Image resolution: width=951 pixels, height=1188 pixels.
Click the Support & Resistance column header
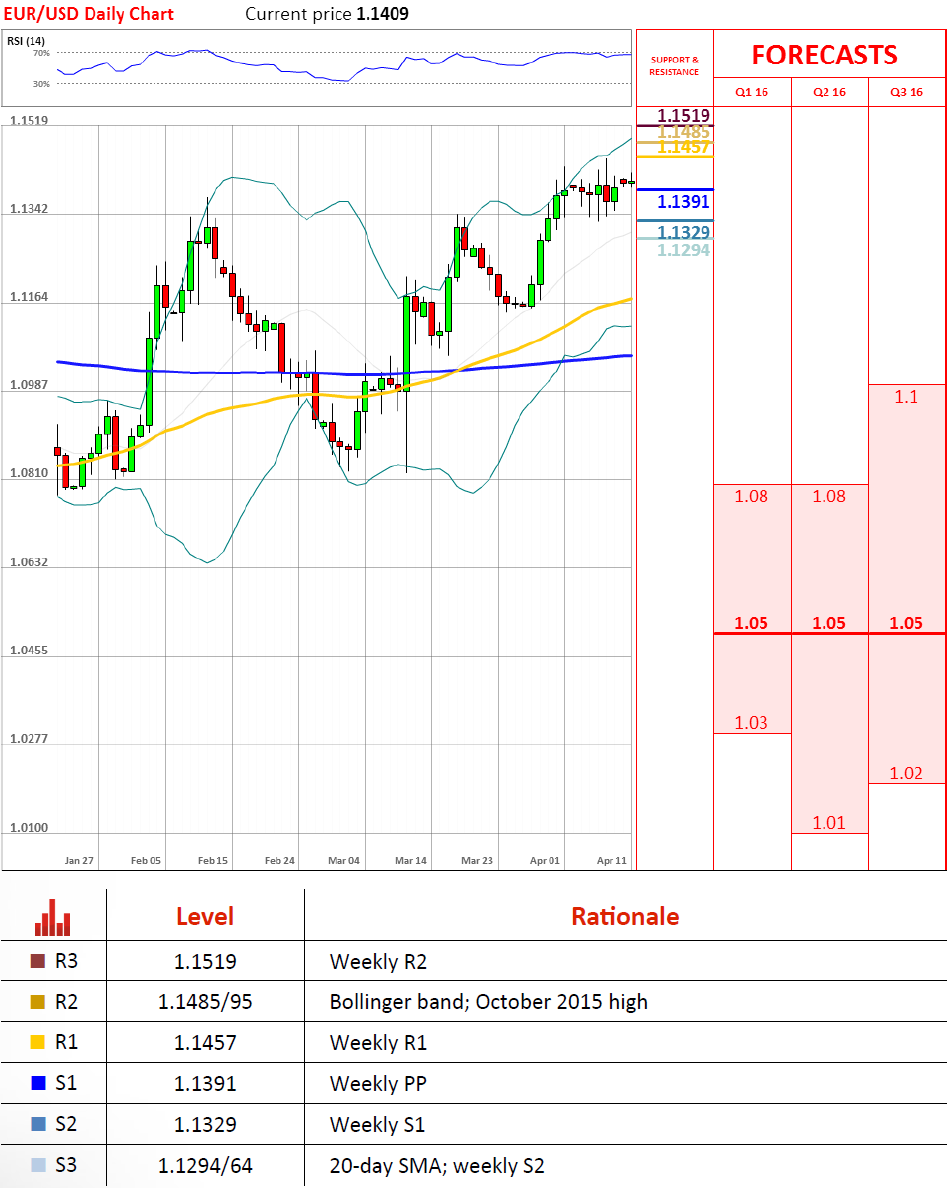click(x=674, y=66)
